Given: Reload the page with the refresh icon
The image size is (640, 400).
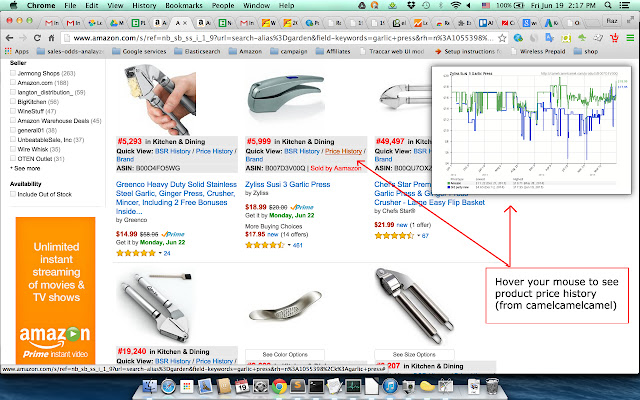Looking at the screenshot, I should [37, 38].
